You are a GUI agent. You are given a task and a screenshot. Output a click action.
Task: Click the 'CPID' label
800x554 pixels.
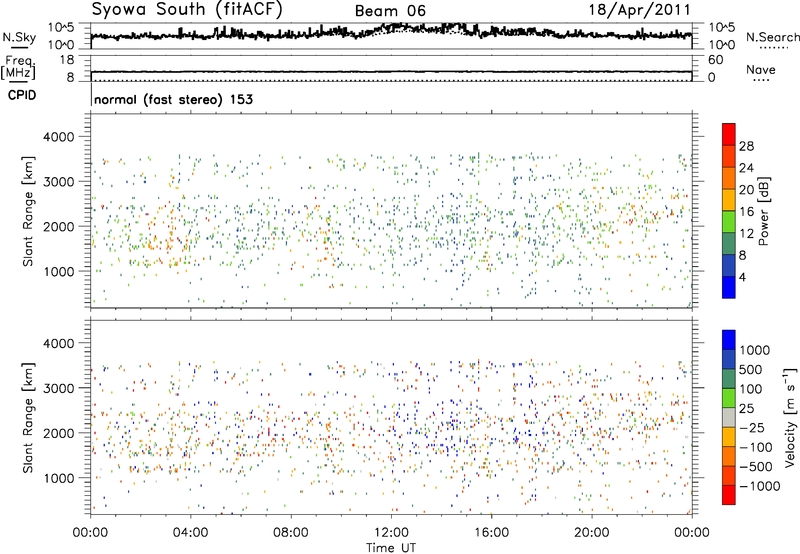22,95
